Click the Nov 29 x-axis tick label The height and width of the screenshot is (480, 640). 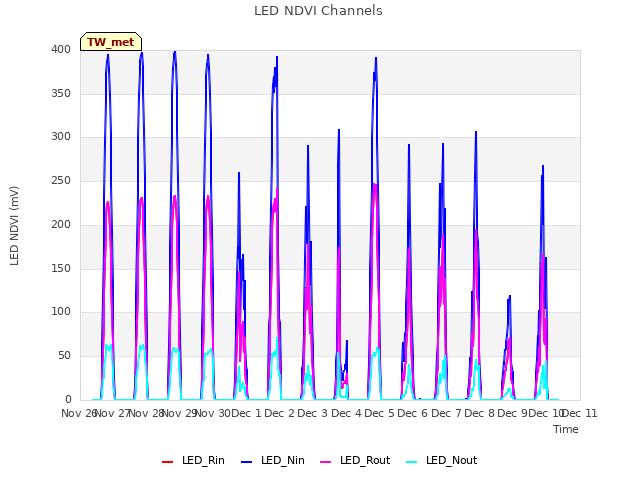pyautogui.click(x=180, y=413)
